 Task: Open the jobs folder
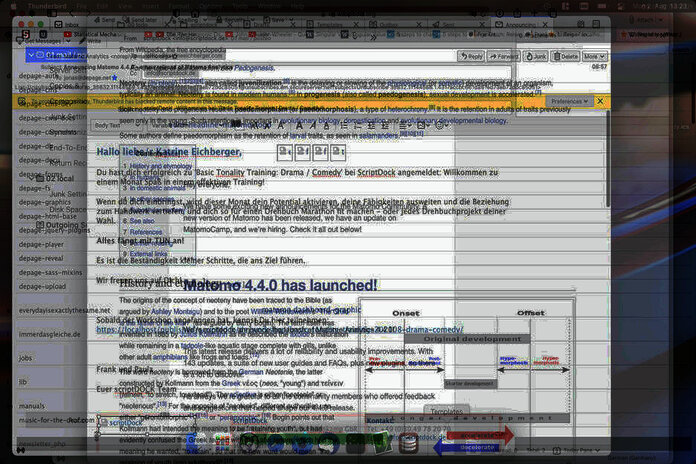click(25, 358)
